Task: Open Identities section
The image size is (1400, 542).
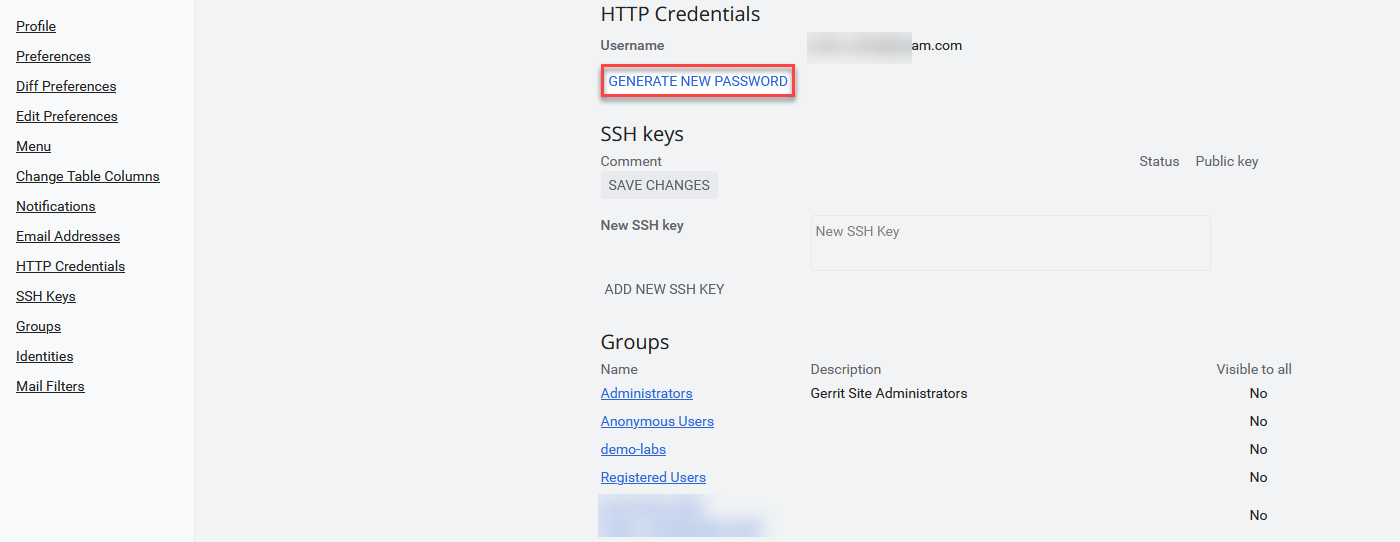Action: 45,356
